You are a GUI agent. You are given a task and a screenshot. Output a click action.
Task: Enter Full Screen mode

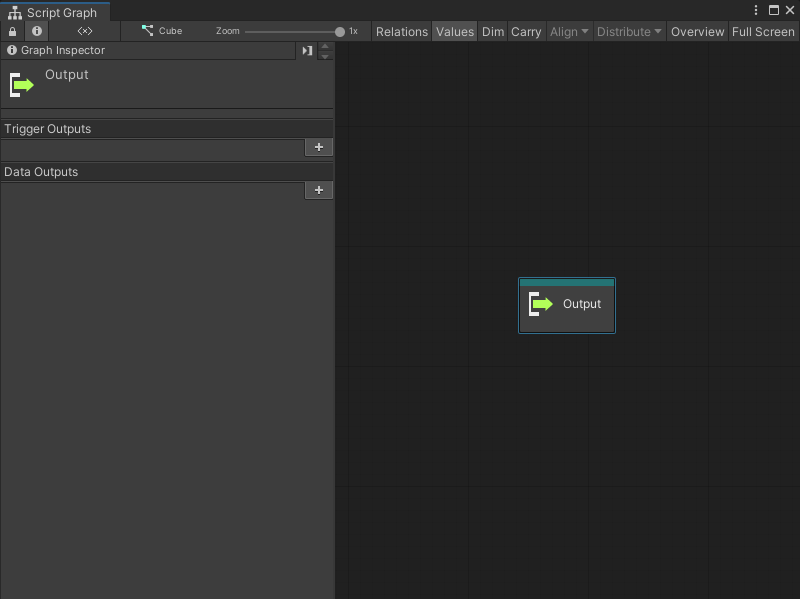[x=762, y=31]
